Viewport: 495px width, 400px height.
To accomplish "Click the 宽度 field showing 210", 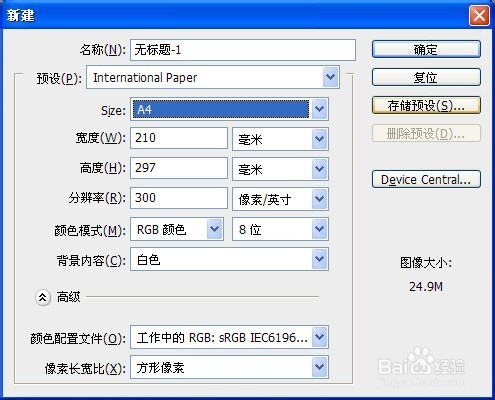I will [x=179, y=138].
